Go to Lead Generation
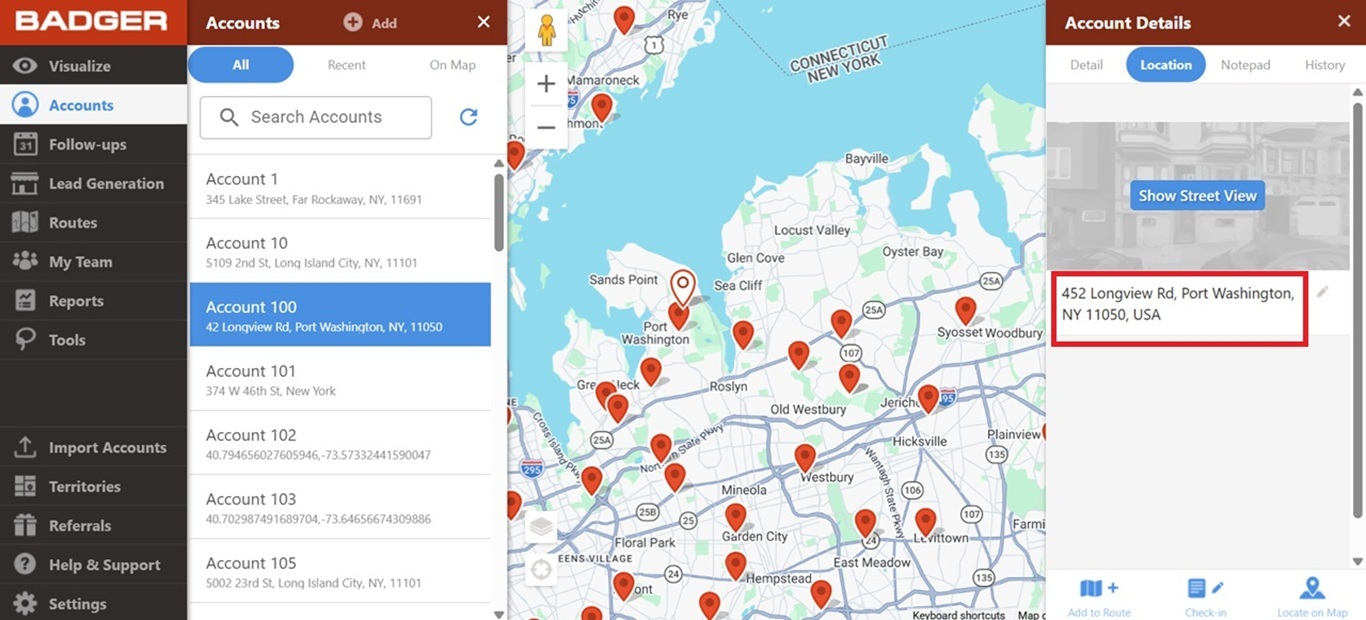Image resolution: width=1366 pixels, height=620 pixels. 93,183
